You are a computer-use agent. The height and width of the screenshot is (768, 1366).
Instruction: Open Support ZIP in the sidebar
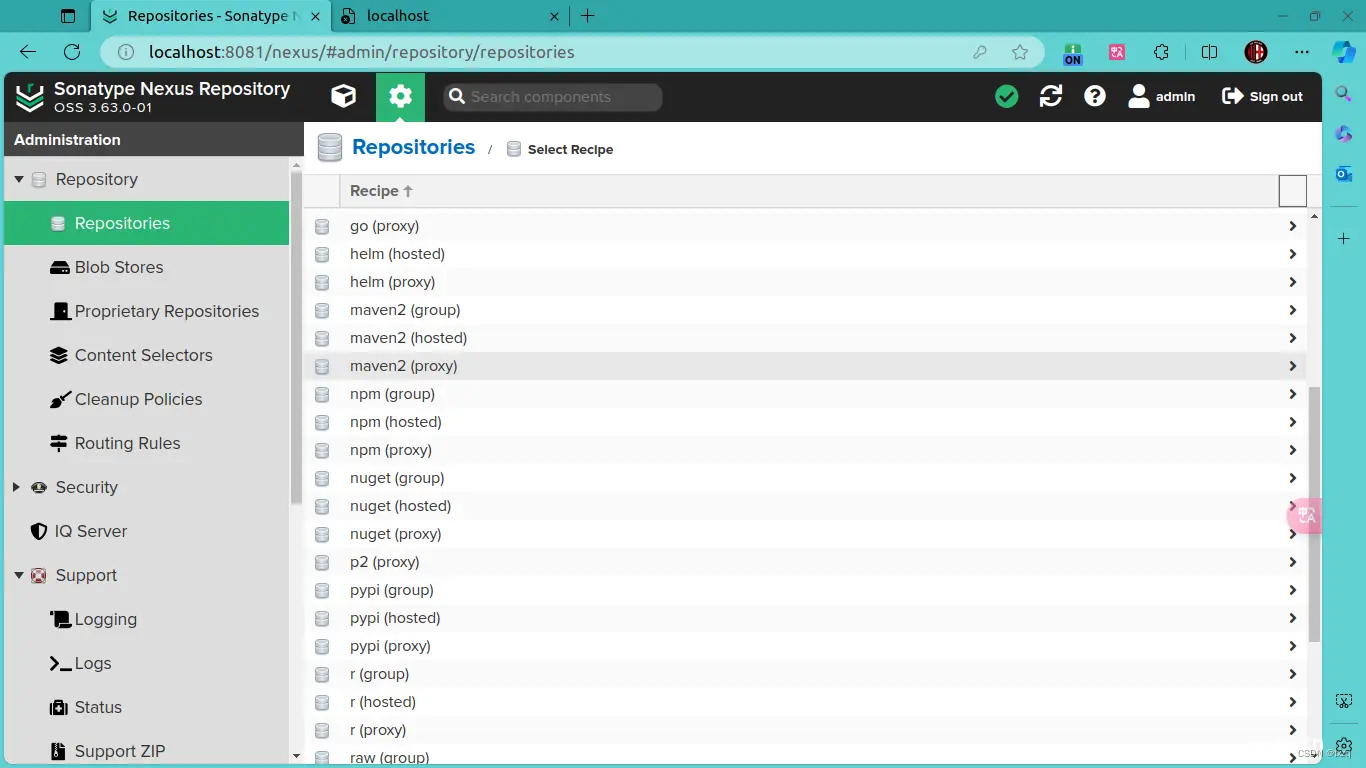pos(146,751)
